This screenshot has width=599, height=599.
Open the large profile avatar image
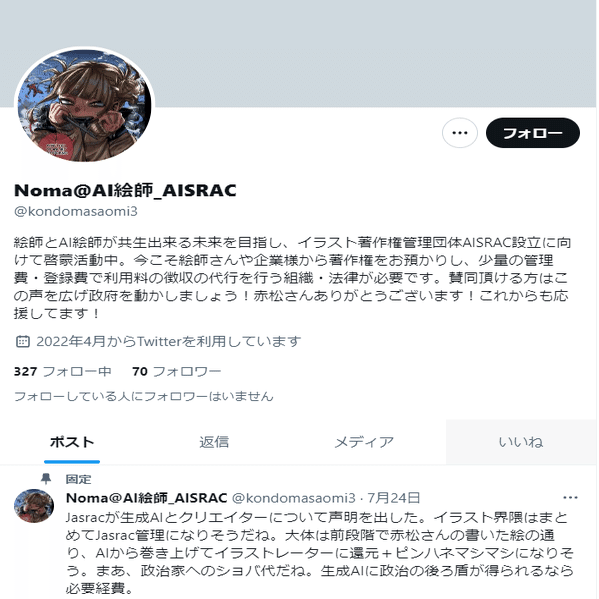click(x=84, y=105)
